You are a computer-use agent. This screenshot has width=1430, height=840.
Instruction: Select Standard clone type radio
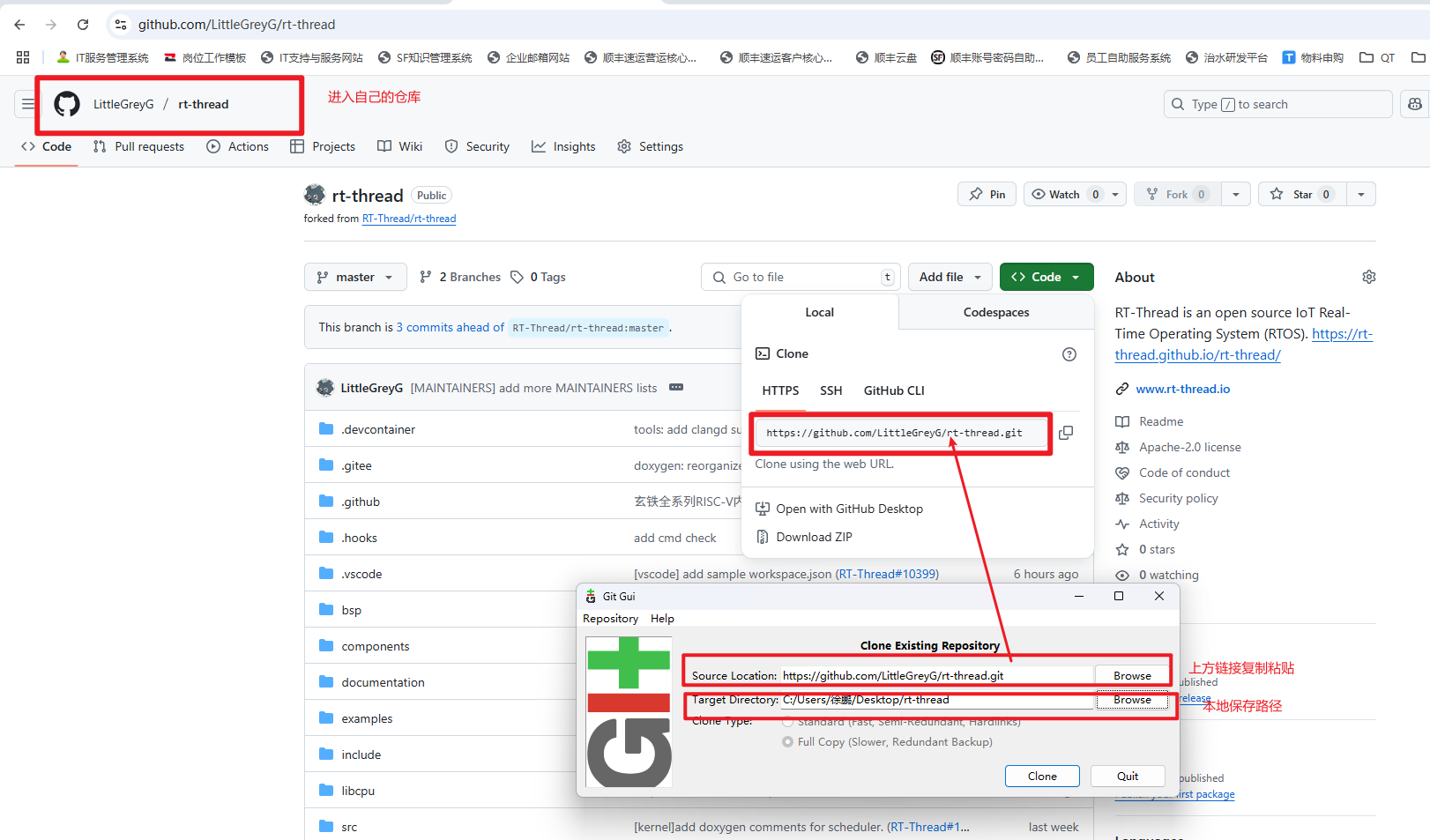point(787,721)
